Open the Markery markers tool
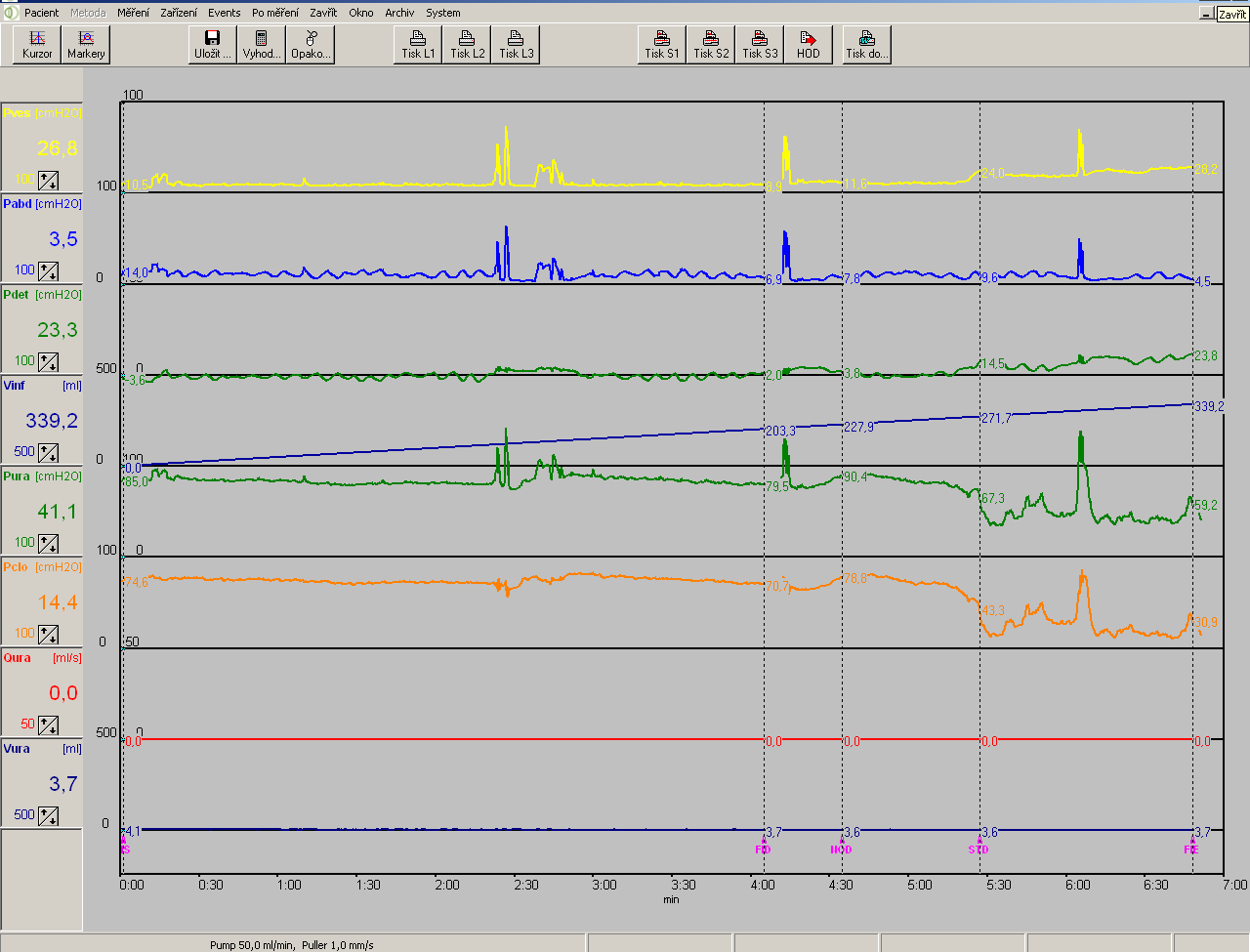Screen dimensions: 1250x952 click(86, 45)
